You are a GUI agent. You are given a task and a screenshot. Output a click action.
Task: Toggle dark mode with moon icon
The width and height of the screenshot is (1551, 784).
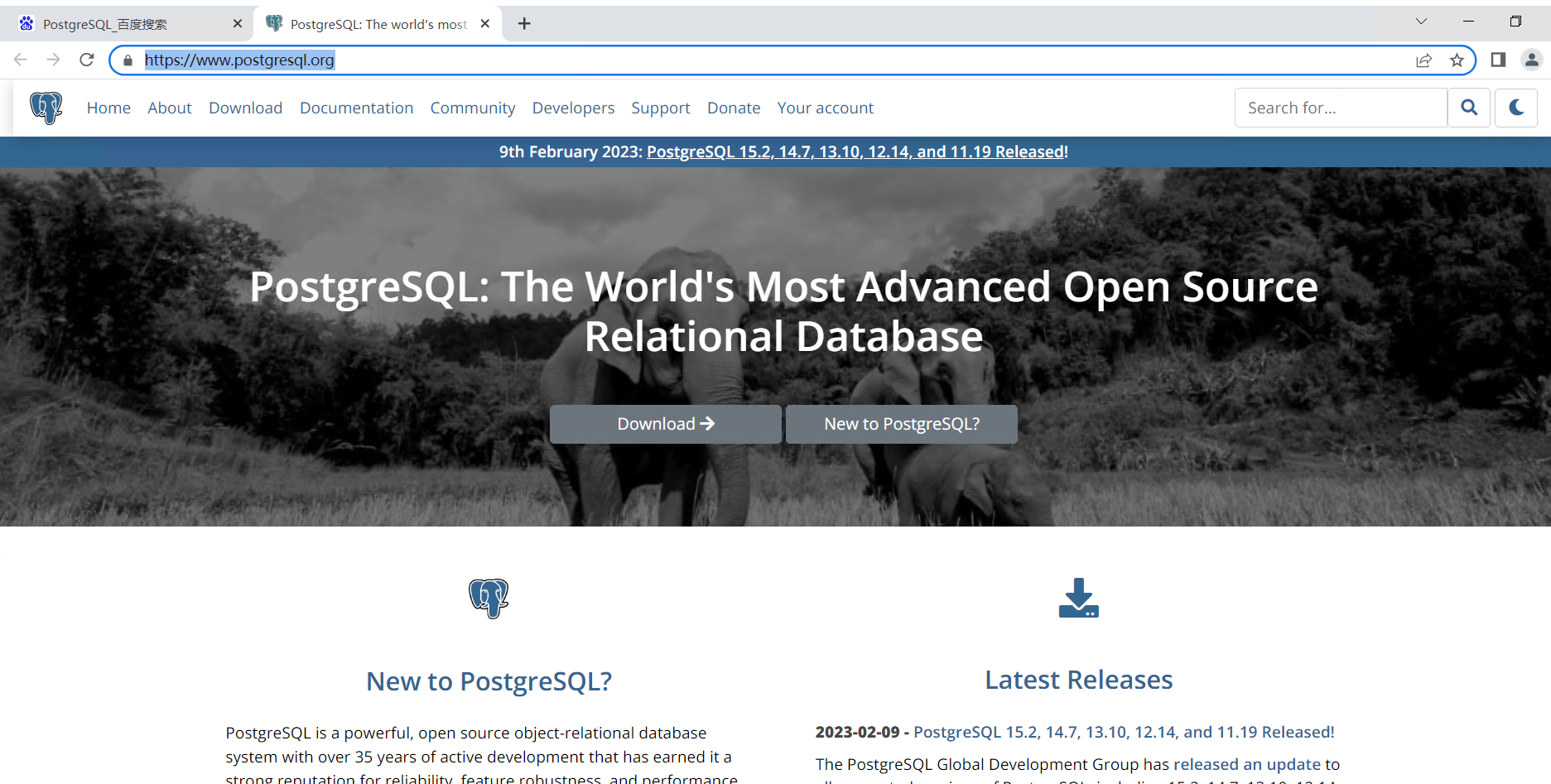[1516, 108]
